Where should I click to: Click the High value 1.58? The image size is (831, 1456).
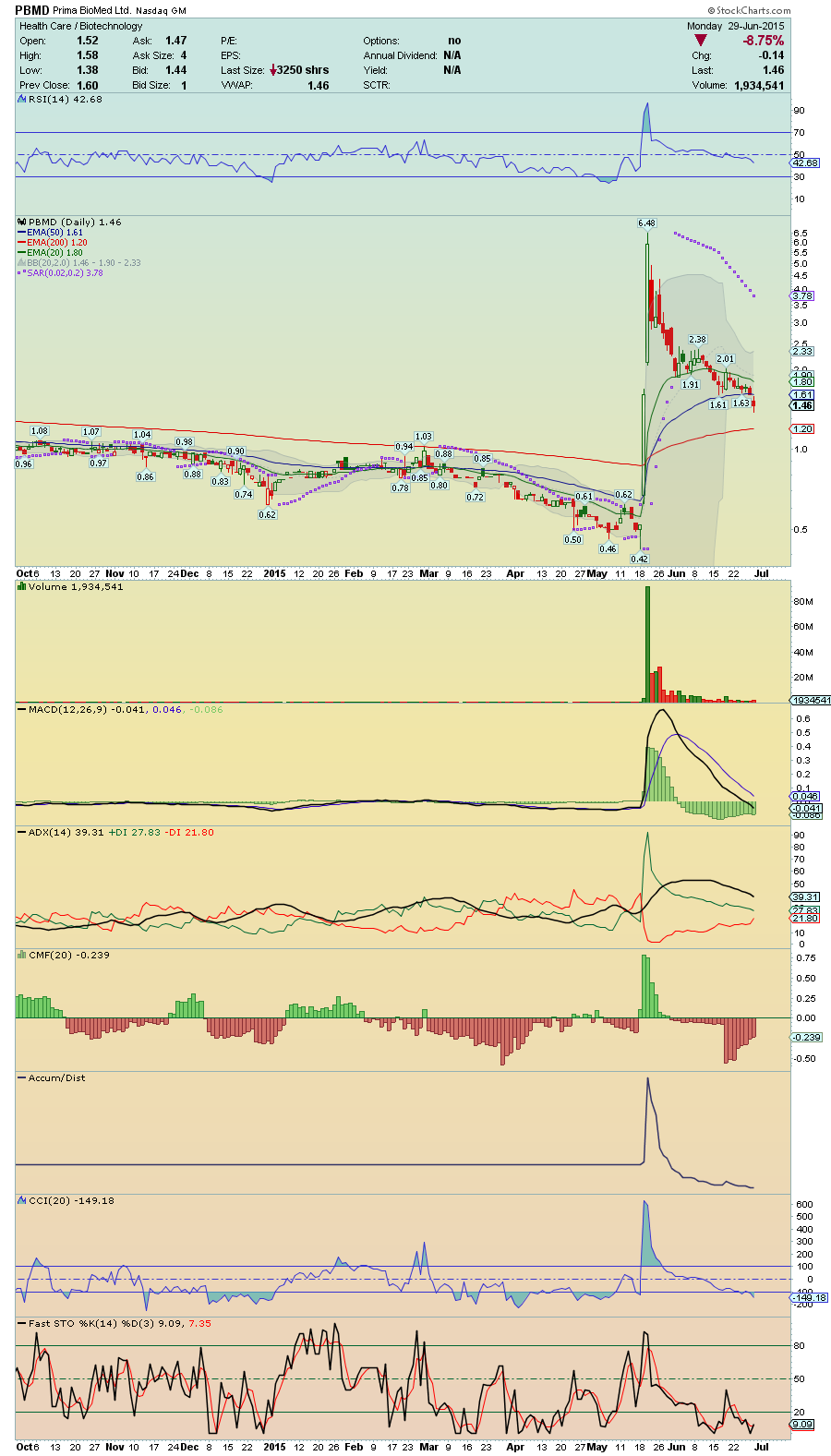[88, 55]
